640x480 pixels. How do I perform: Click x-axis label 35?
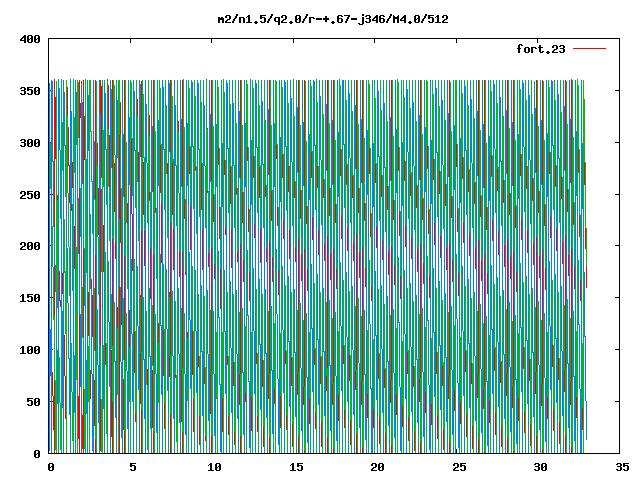622,467
